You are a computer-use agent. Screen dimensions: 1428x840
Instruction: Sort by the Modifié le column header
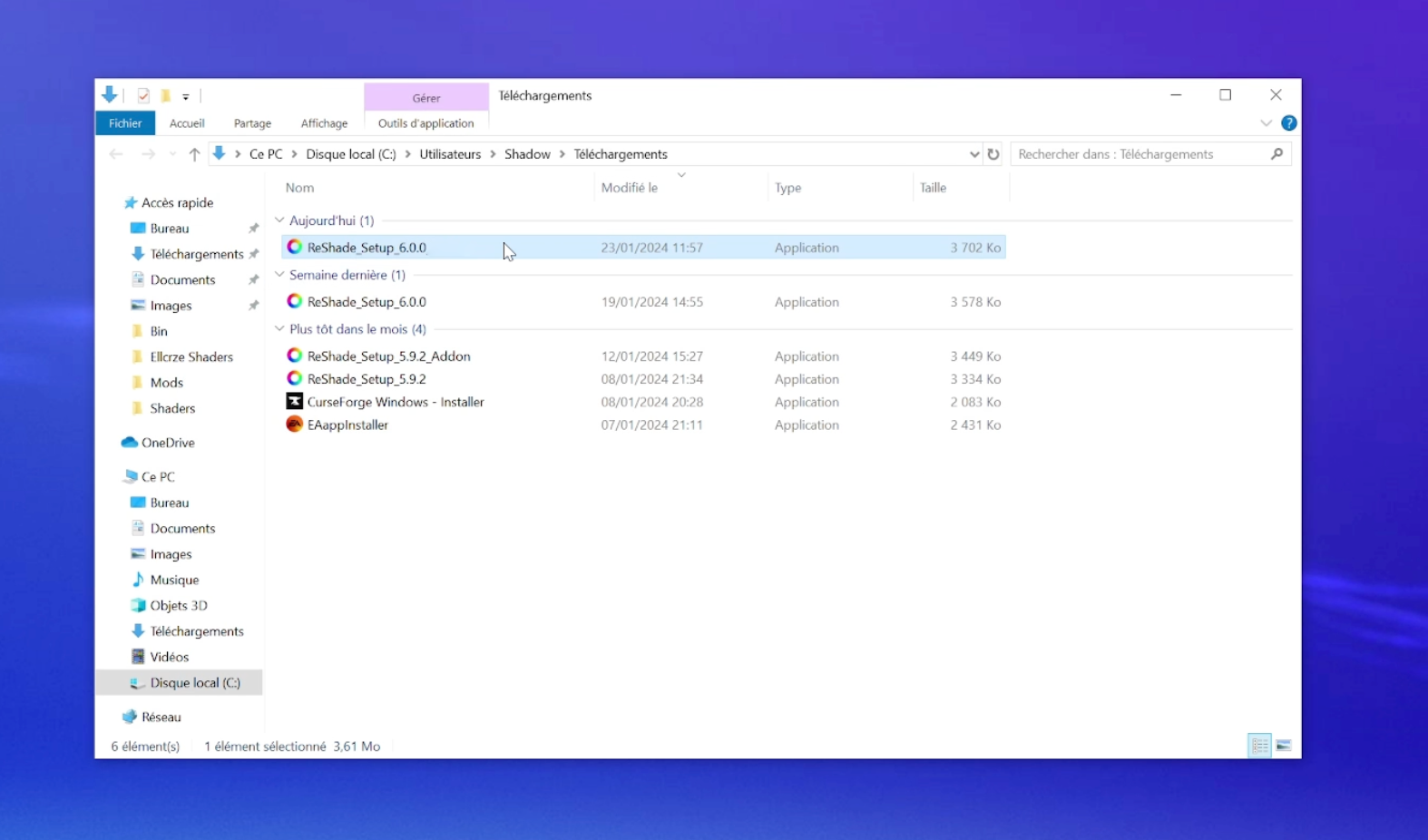(629, 188)
